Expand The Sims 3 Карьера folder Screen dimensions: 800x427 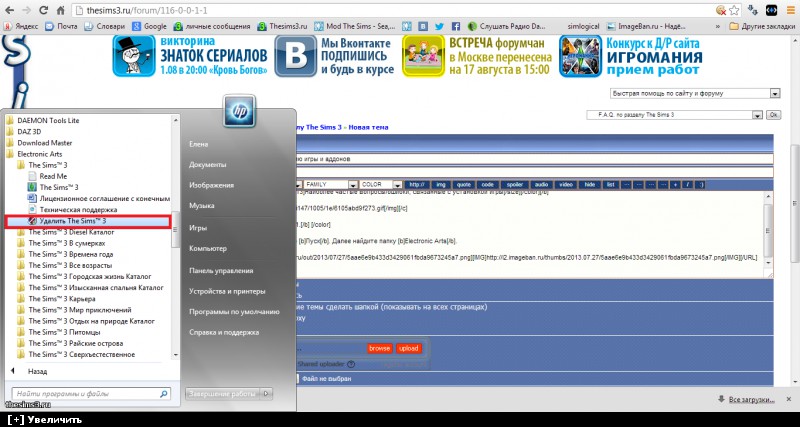56,299
